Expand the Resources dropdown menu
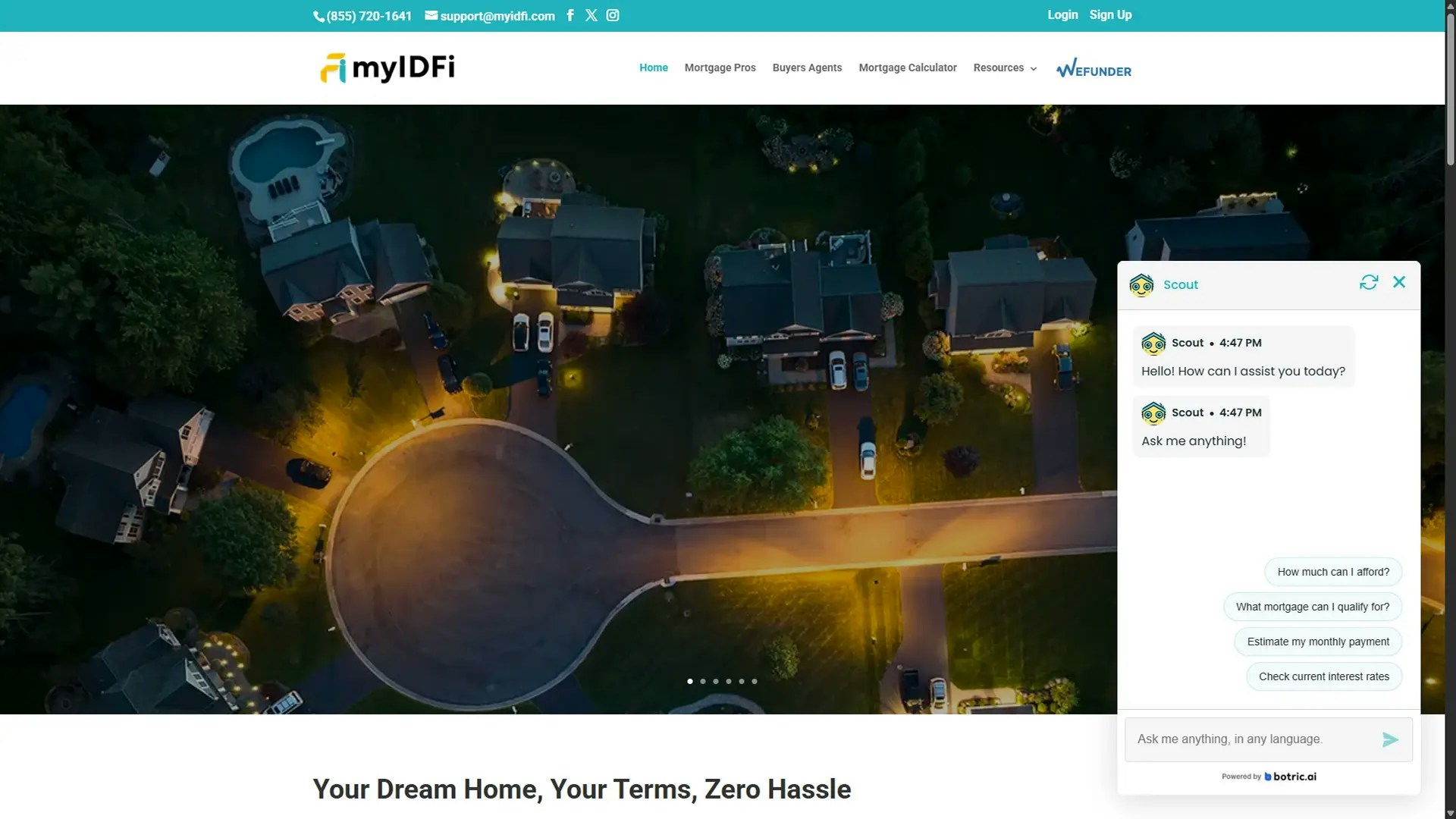1456x819 pixels. 1004,67
